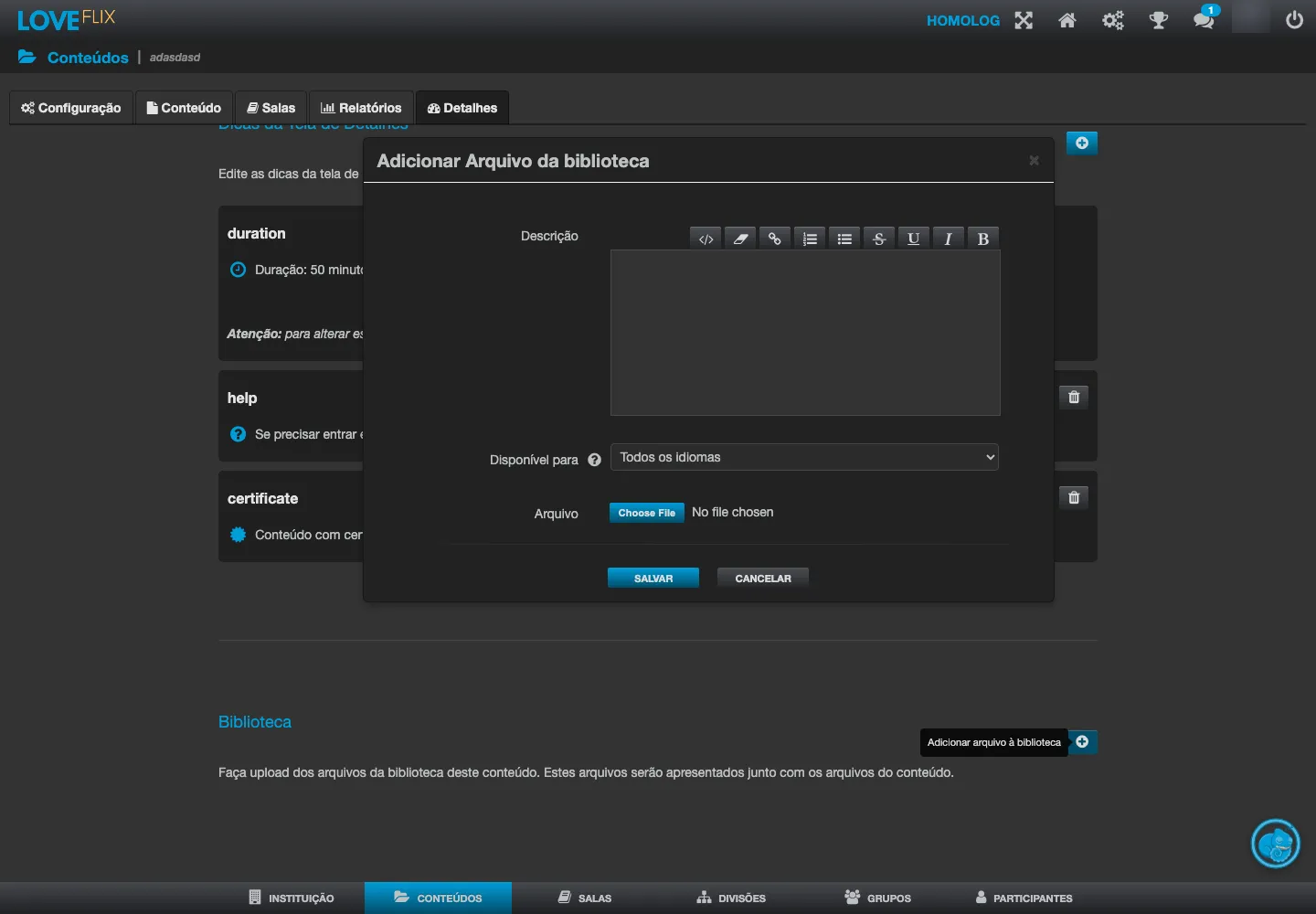
Task: Click the Conteúdos breadcrumb link
Action: tap(88, 58)
